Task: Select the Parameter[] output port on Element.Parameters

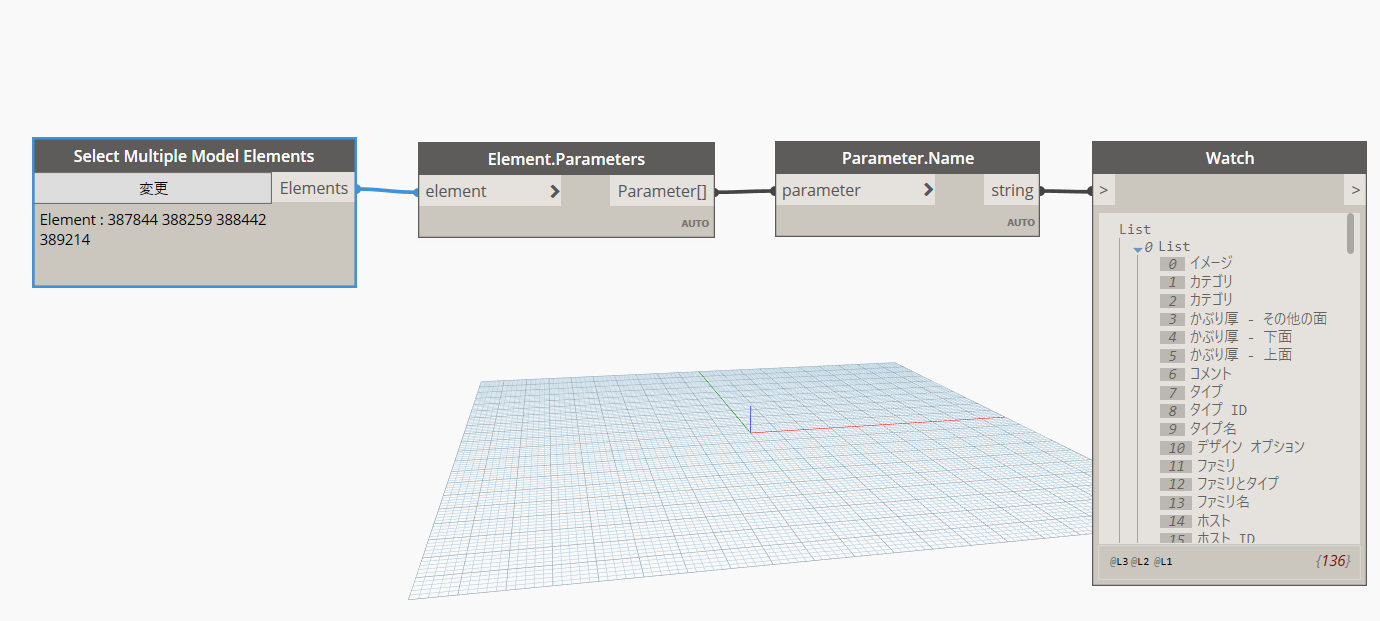Action: point(662,190)
